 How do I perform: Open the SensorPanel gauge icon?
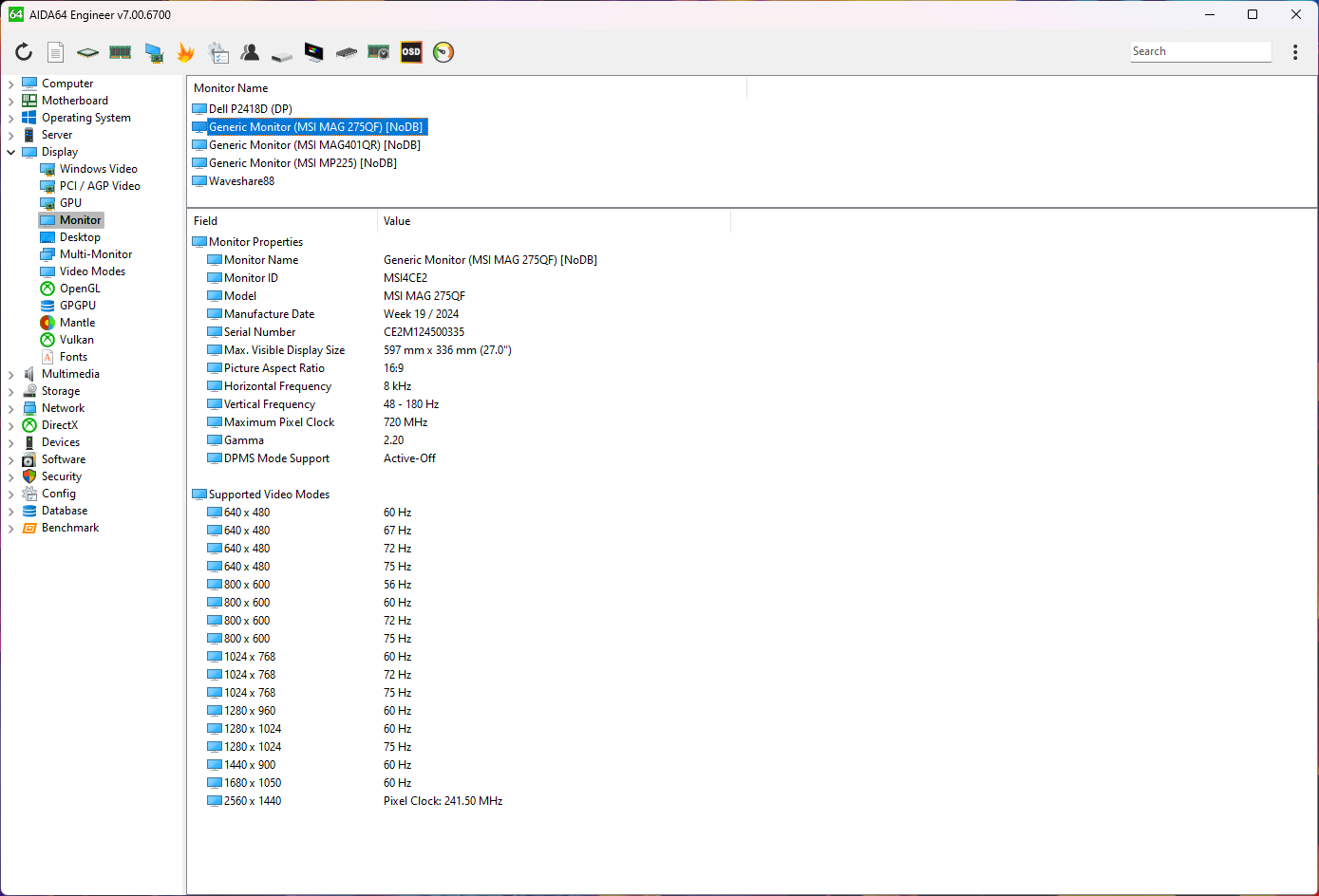[x=443, y=52]
